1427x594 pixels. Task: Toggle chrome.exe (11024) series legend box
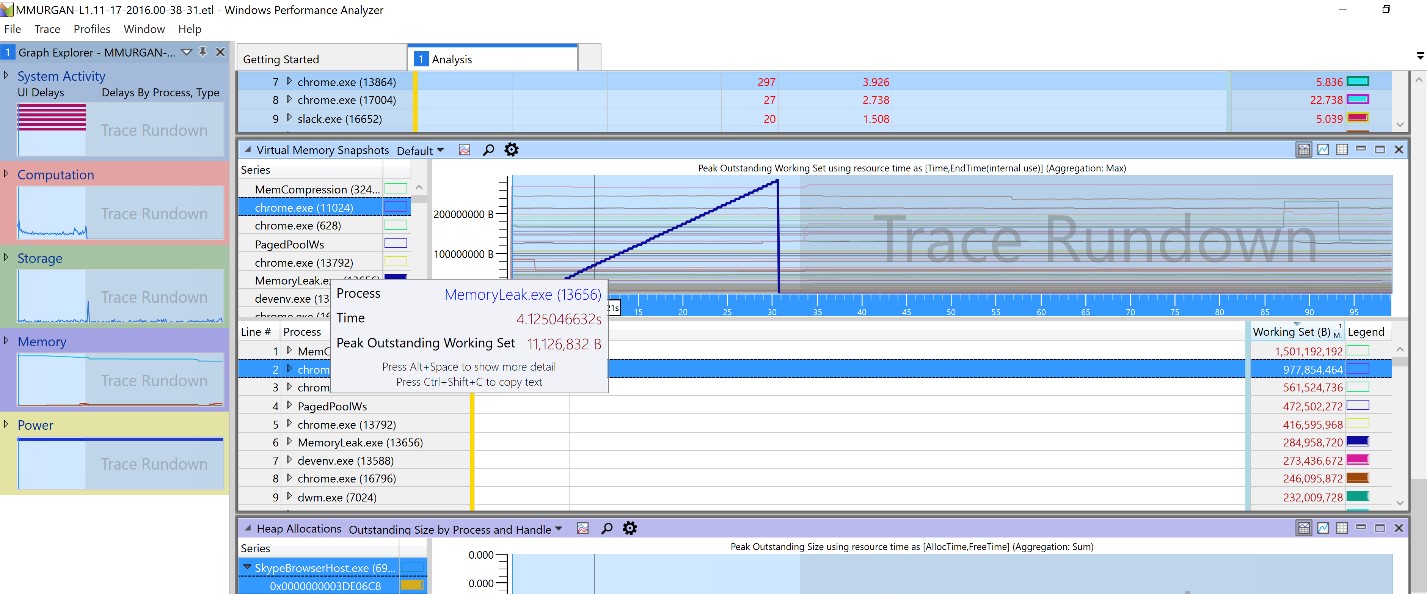[396, 207]
